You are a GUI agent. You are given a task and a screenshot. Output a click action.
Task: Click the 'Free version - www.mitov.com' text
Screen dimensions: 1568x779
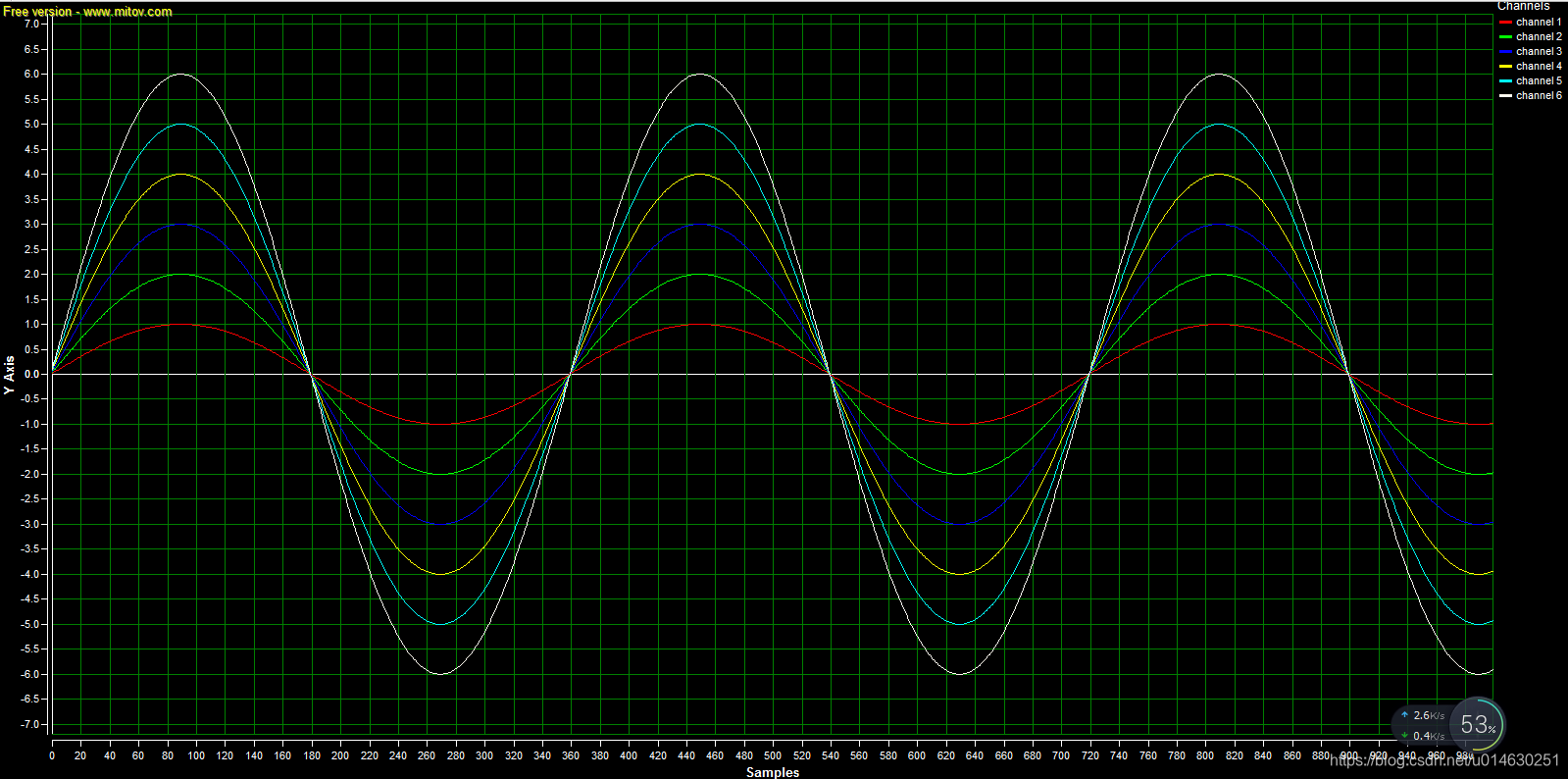pyautogui.click(x=87, y=12)
